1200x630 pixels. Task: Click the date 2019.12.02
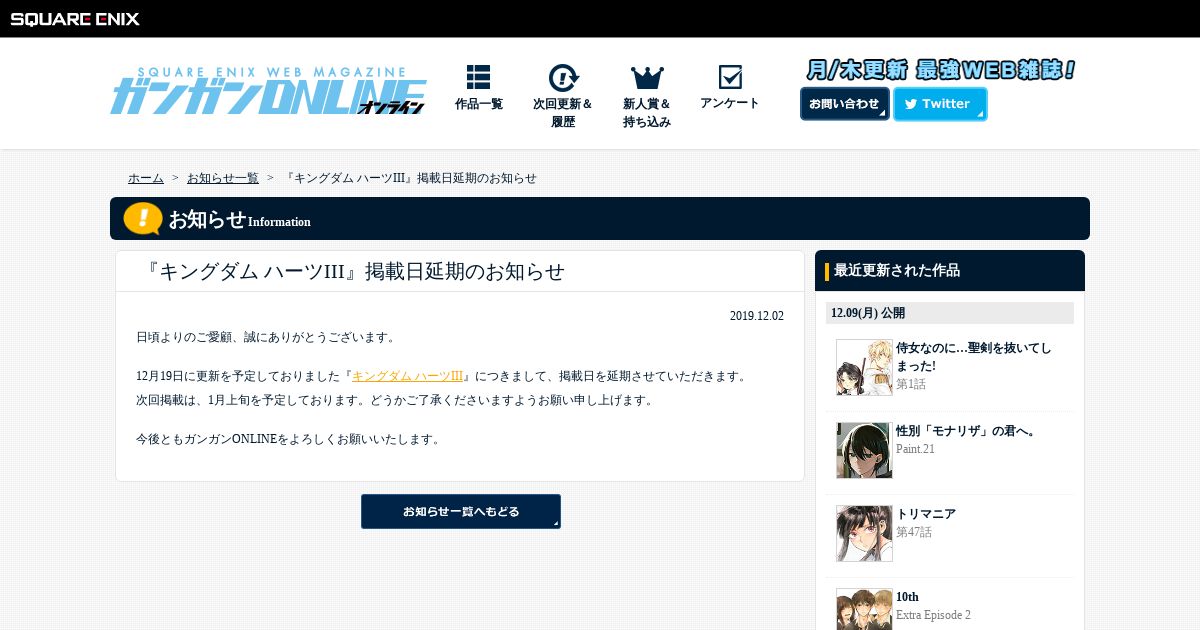pyautogui.click(x=757, y=316)
